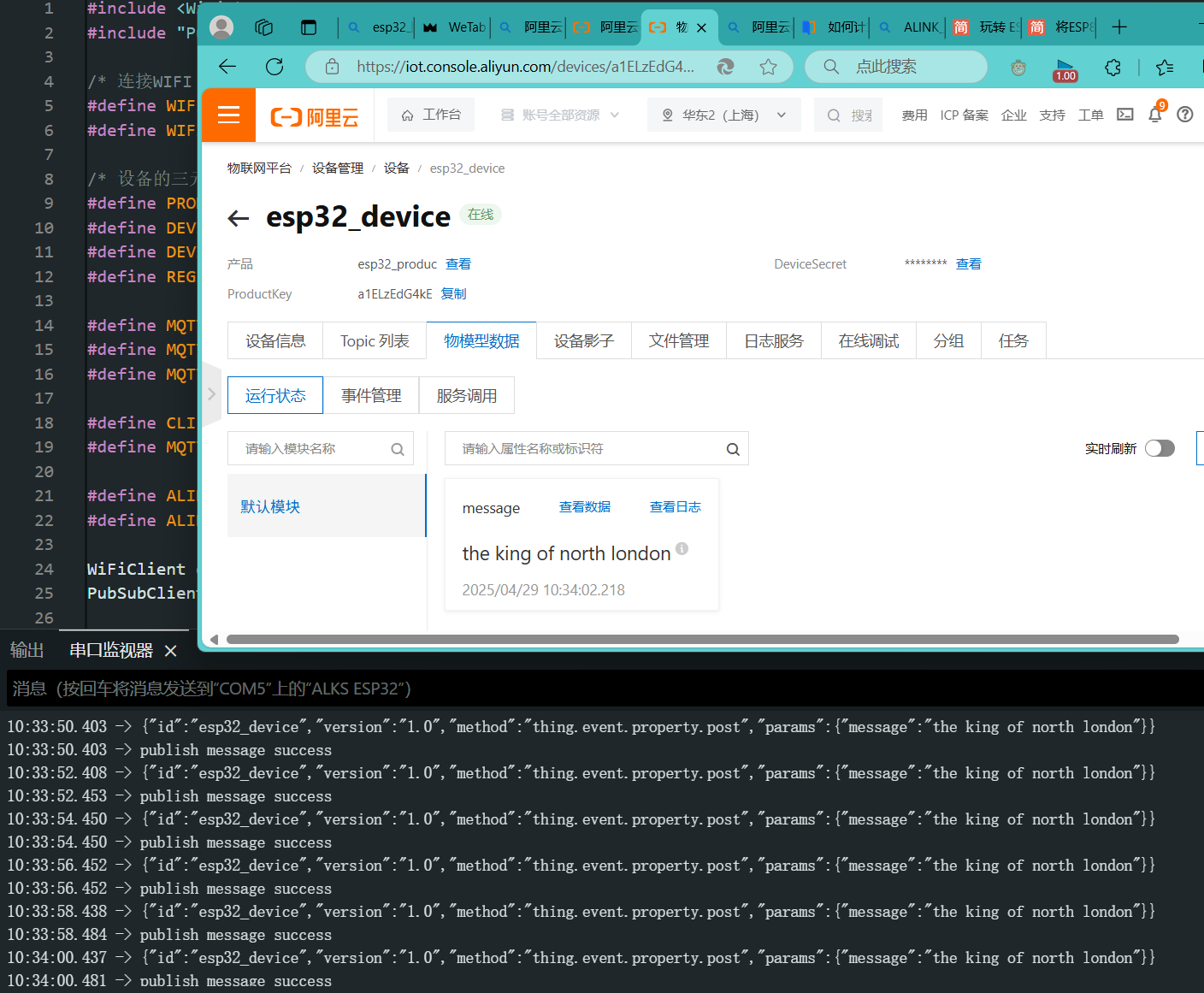The height and width of the screenshot is (993, 1204).
Task: Switch to the 设备信息 tab
Action: [x=275, y=340]
